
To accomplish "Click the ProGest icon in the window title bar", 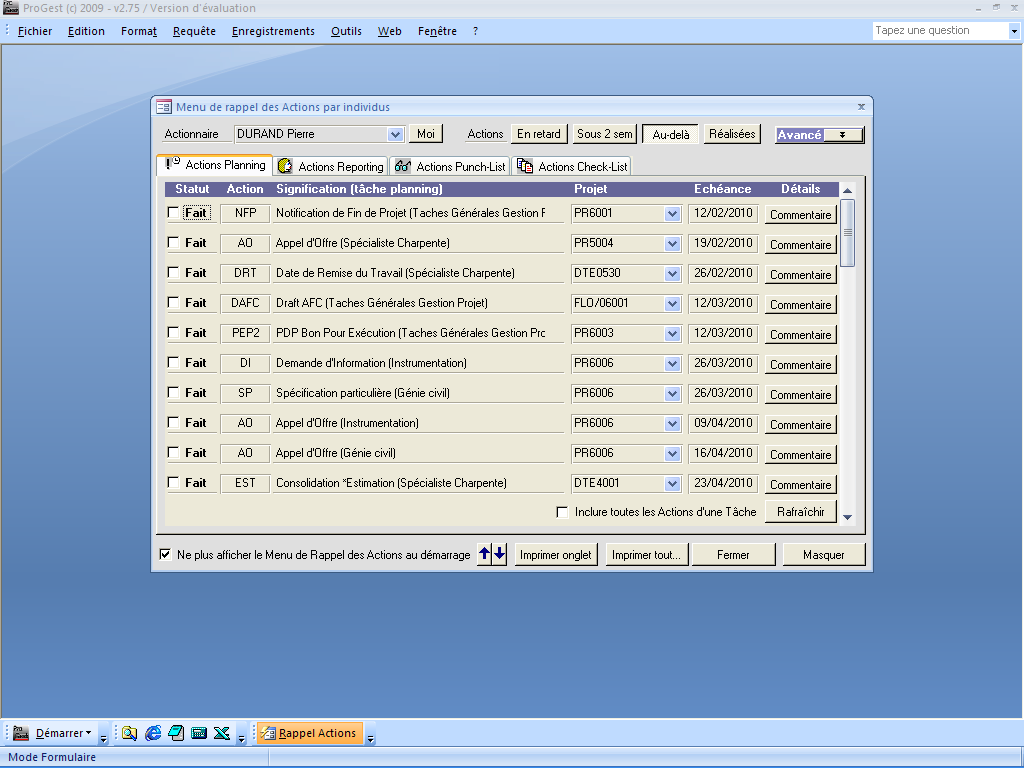I will click(10, 8).
